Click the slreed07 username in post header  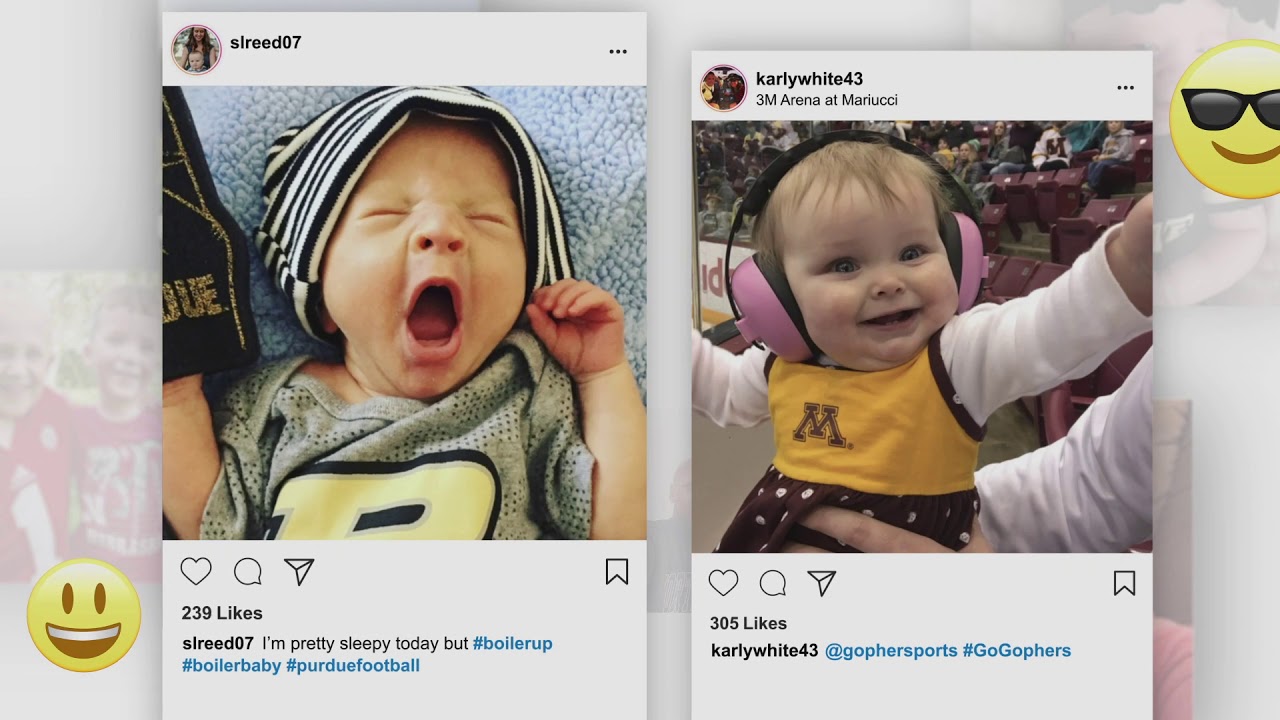[265, 43]
